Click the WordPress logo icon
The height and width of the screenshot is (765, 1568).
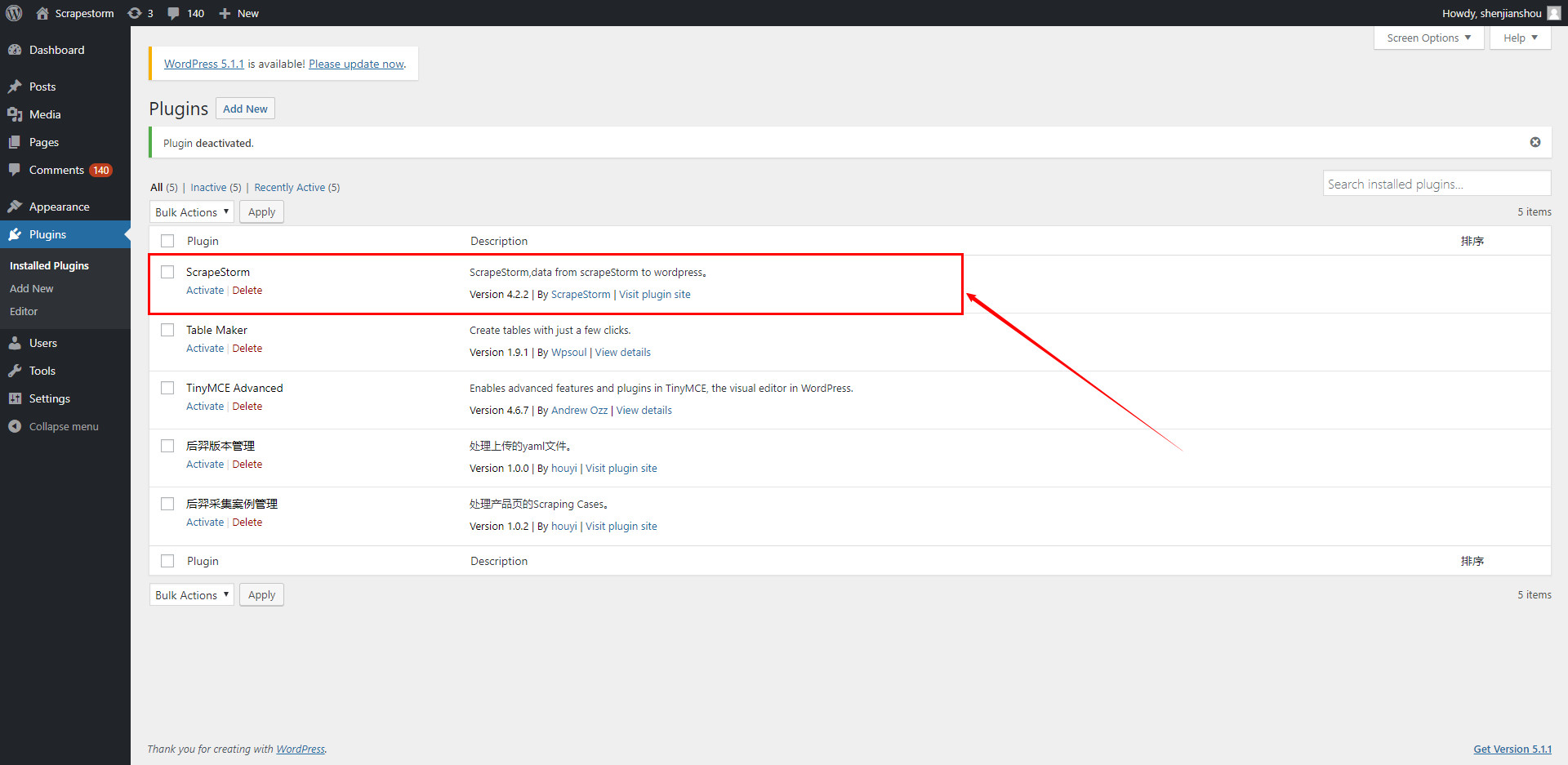(x=14, y=13)
